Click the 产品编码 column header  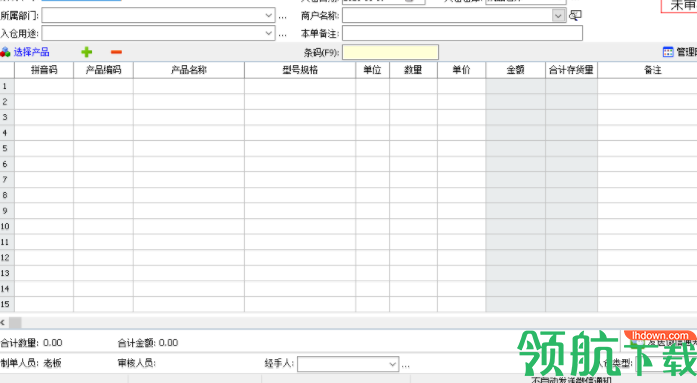[x=103, y=70]
